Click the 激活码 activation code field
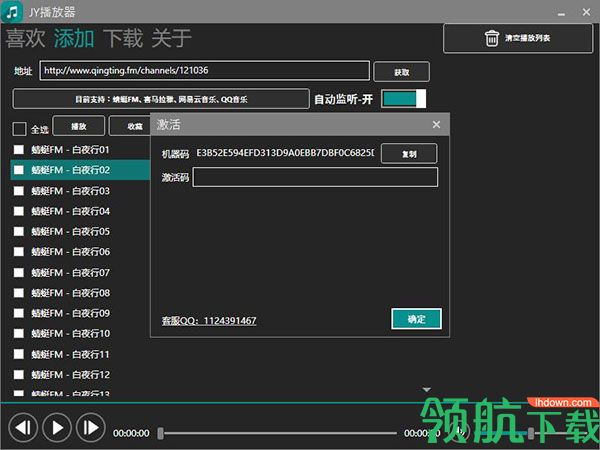The width and height of the screenshot is (600, 450). 315,177
